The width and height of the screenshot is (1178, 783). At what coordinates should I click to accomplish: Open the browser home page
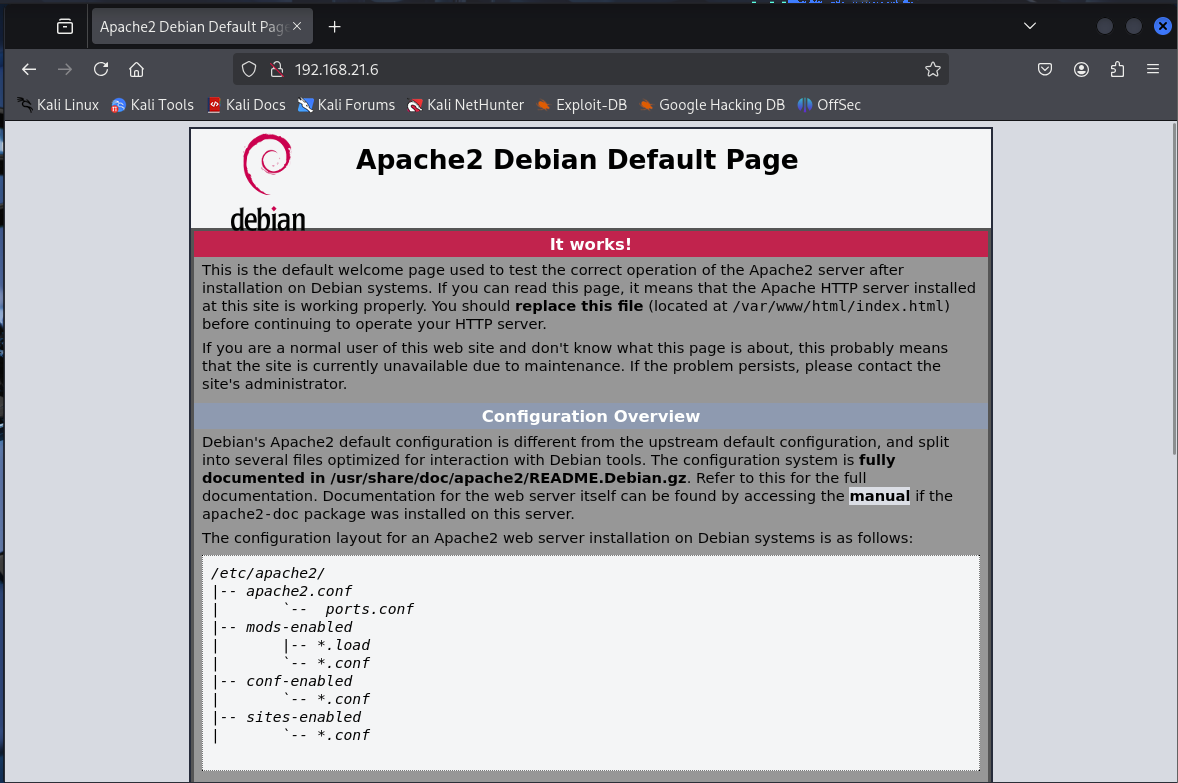pyautogui.click(x=136, y=69)
